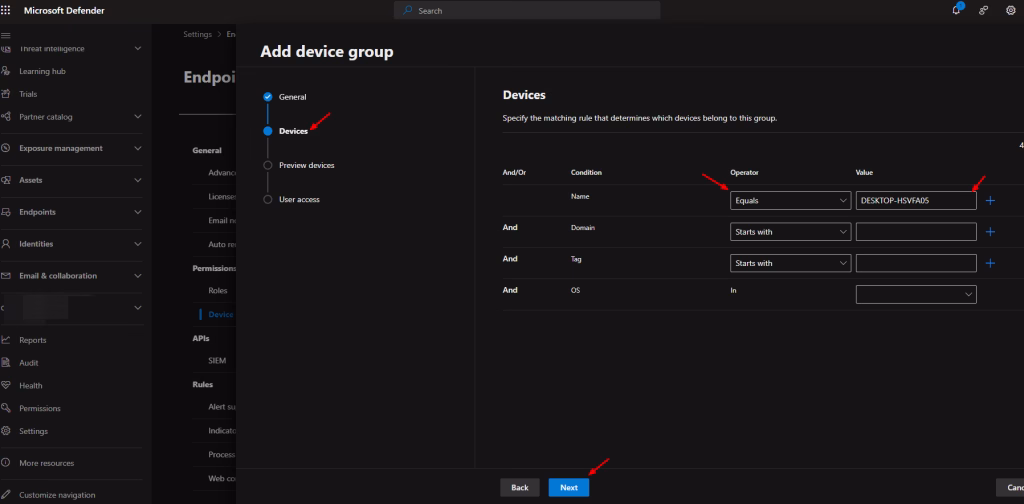
Task: Click the Learning hub icon
Action: [6, 71]
